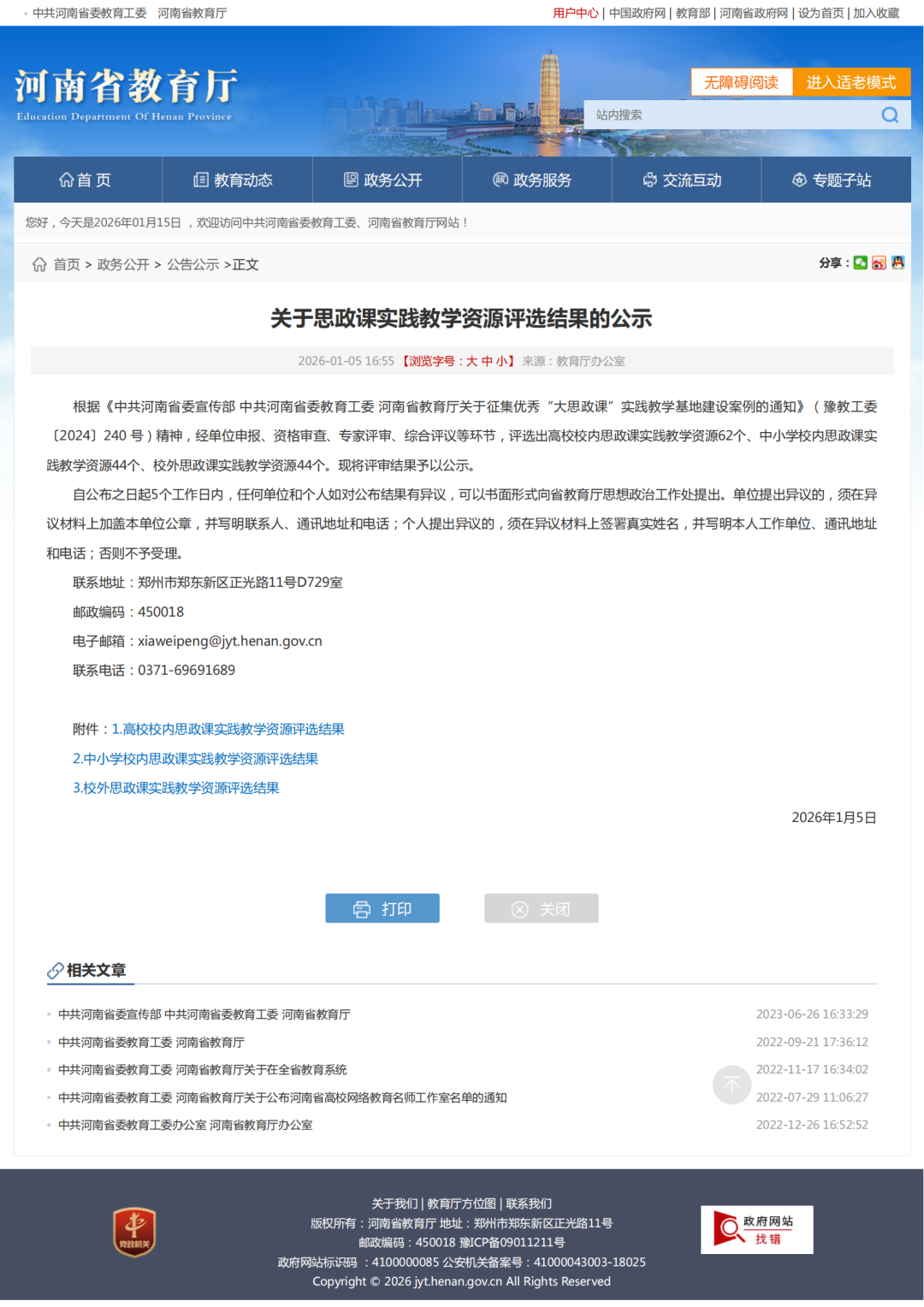Open the government website error-report badge
Screen dimensions: 924x1307
point(756,1230)
